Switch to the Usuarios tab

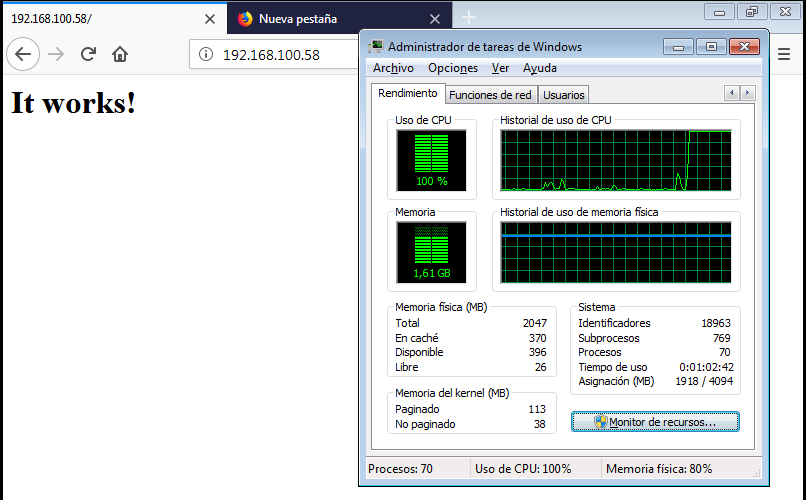click(563, 95)
